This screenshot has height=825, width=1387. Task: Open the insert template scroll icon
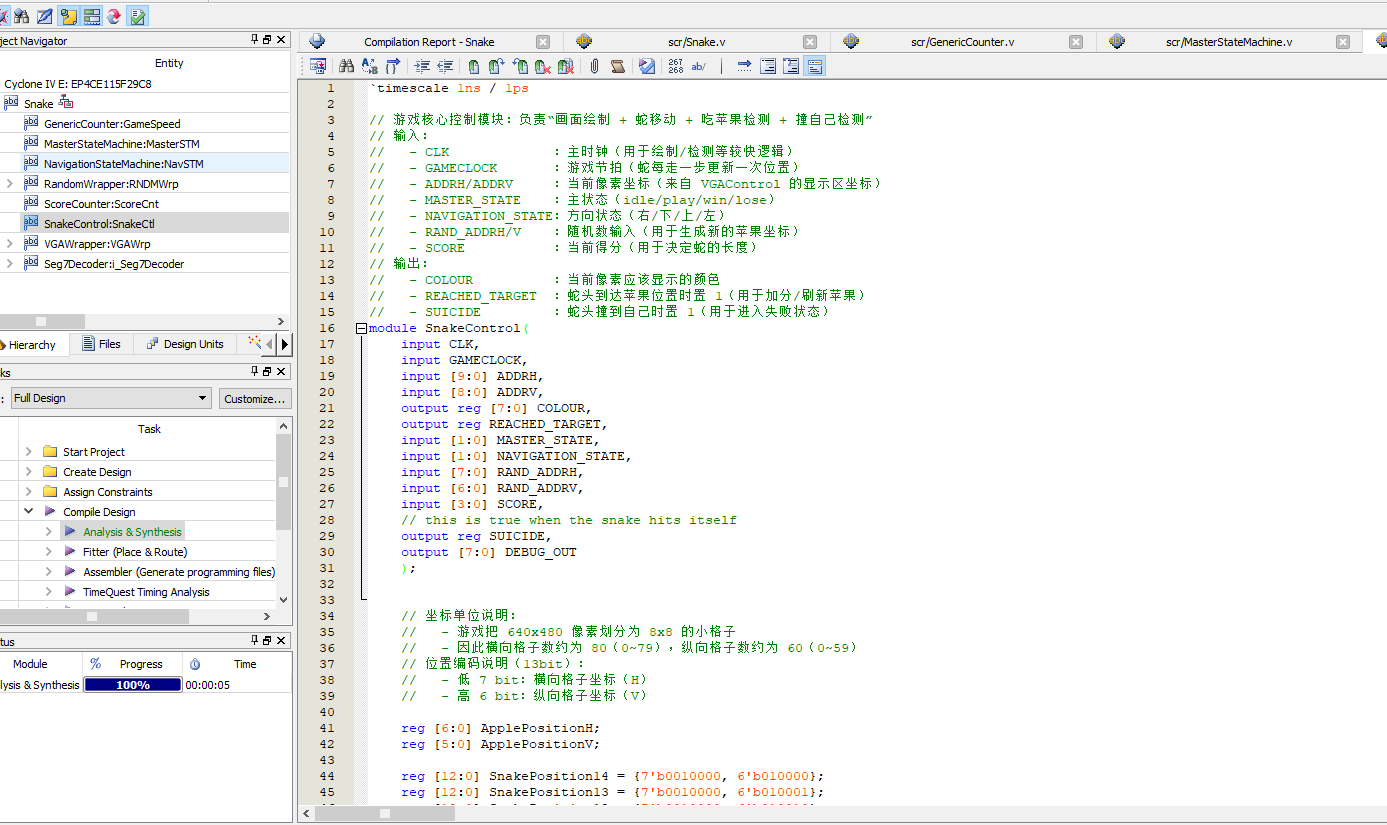[x=618, y=66]
